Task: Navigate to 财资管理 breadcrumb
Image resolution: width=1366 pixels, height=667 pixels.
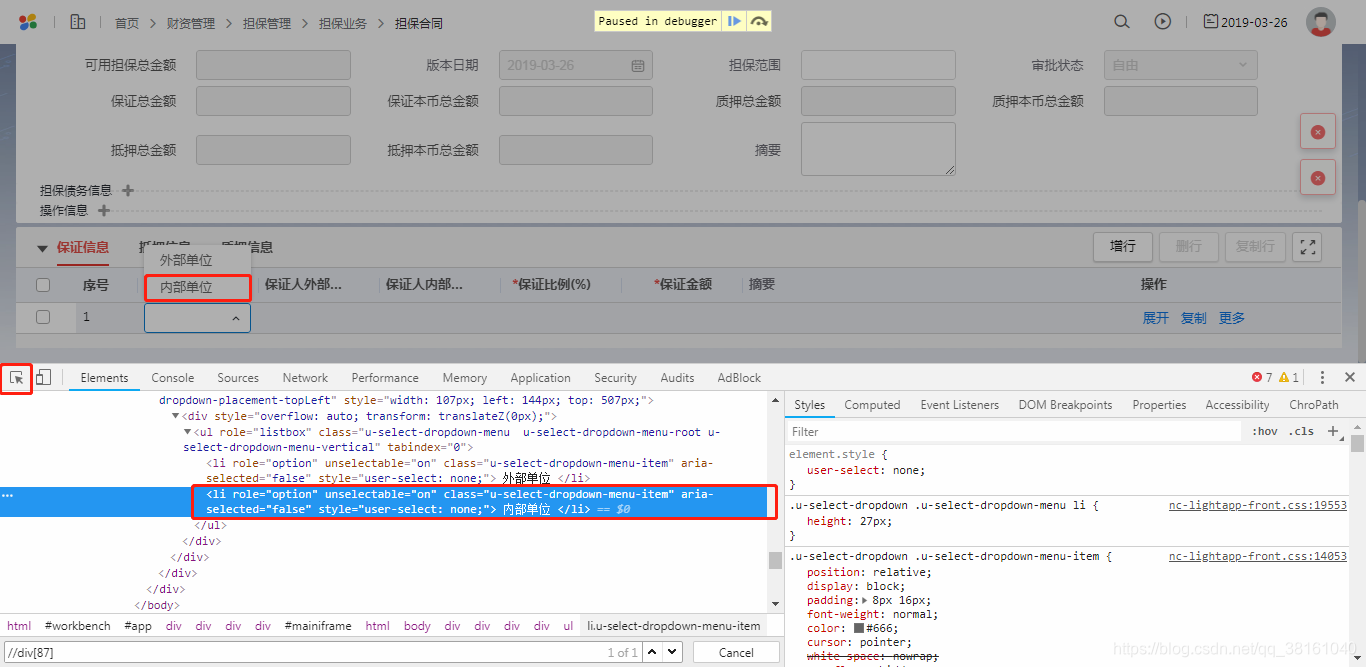Action: pyautogui.click(x=190, y=23)
